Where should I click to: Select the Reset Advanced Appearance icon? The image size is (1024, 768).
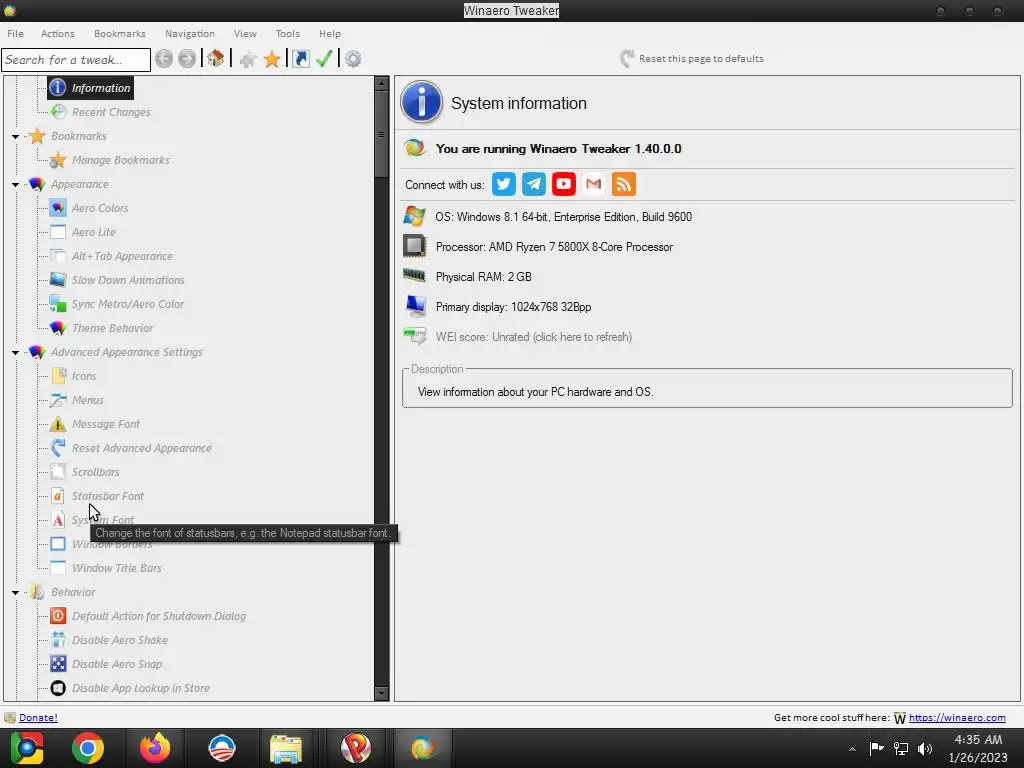coord(58,448)
